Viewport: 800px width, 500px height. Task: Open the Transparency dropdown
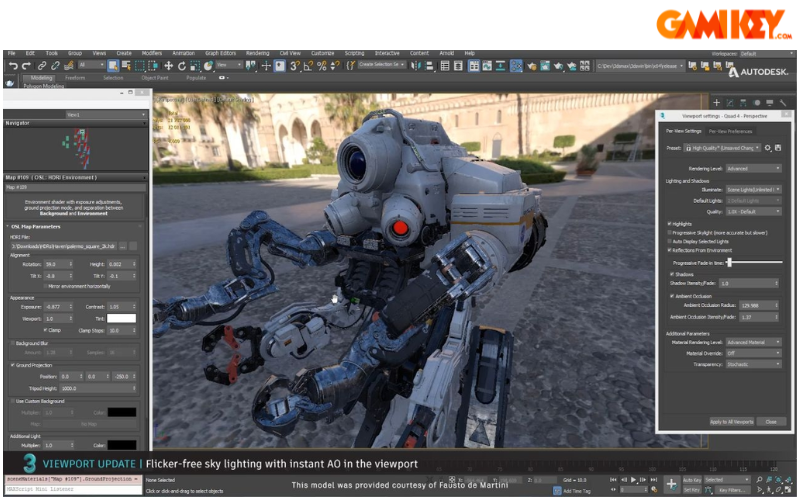[754, 364]
